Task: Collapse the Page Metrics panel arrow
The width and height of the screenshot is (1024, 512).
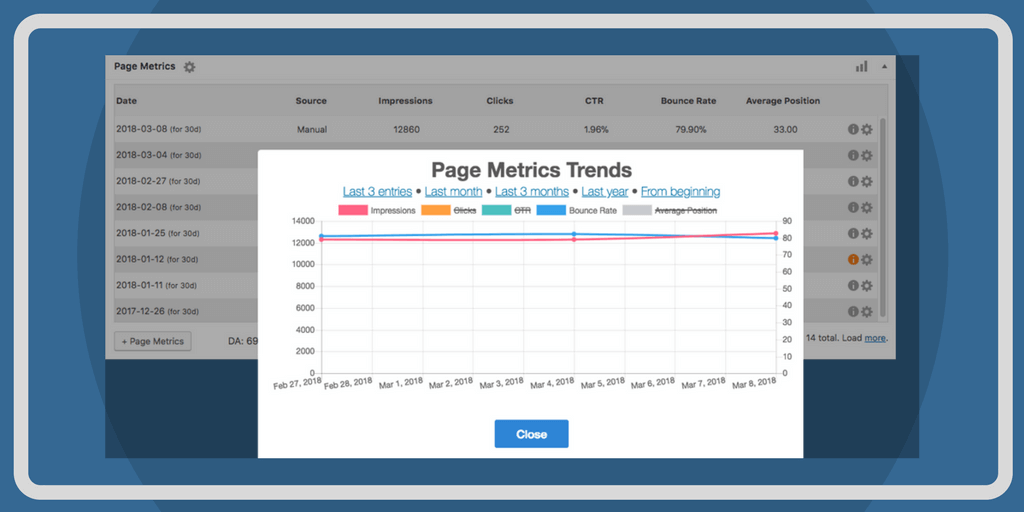Action: pyautogui.click(x=883, y=67)
